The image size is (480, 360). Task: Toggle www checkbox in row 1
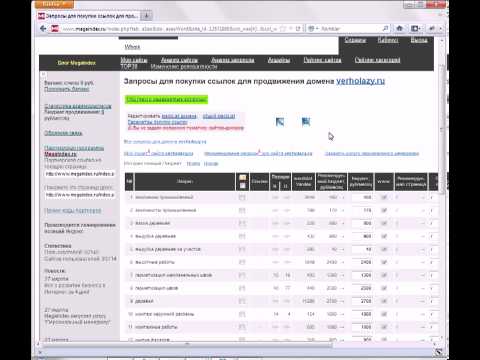click(384, 197)
